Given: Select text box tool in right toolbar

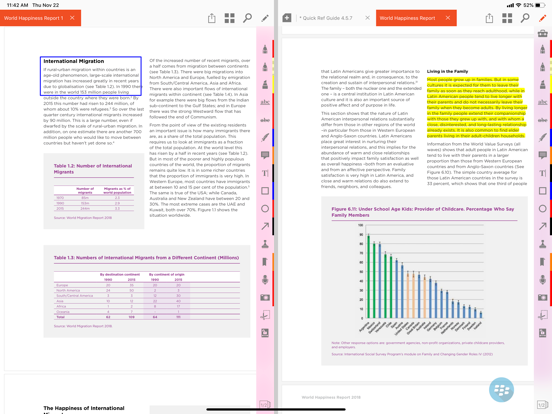Looking at the screenshot, I should (542, 173).
